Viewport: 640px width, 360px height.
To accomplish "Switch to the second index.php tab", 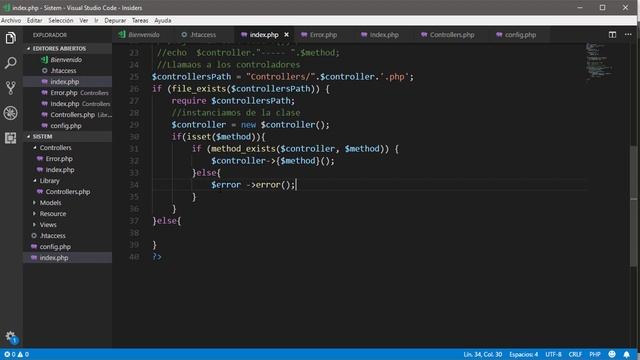I will coord(380,35).
